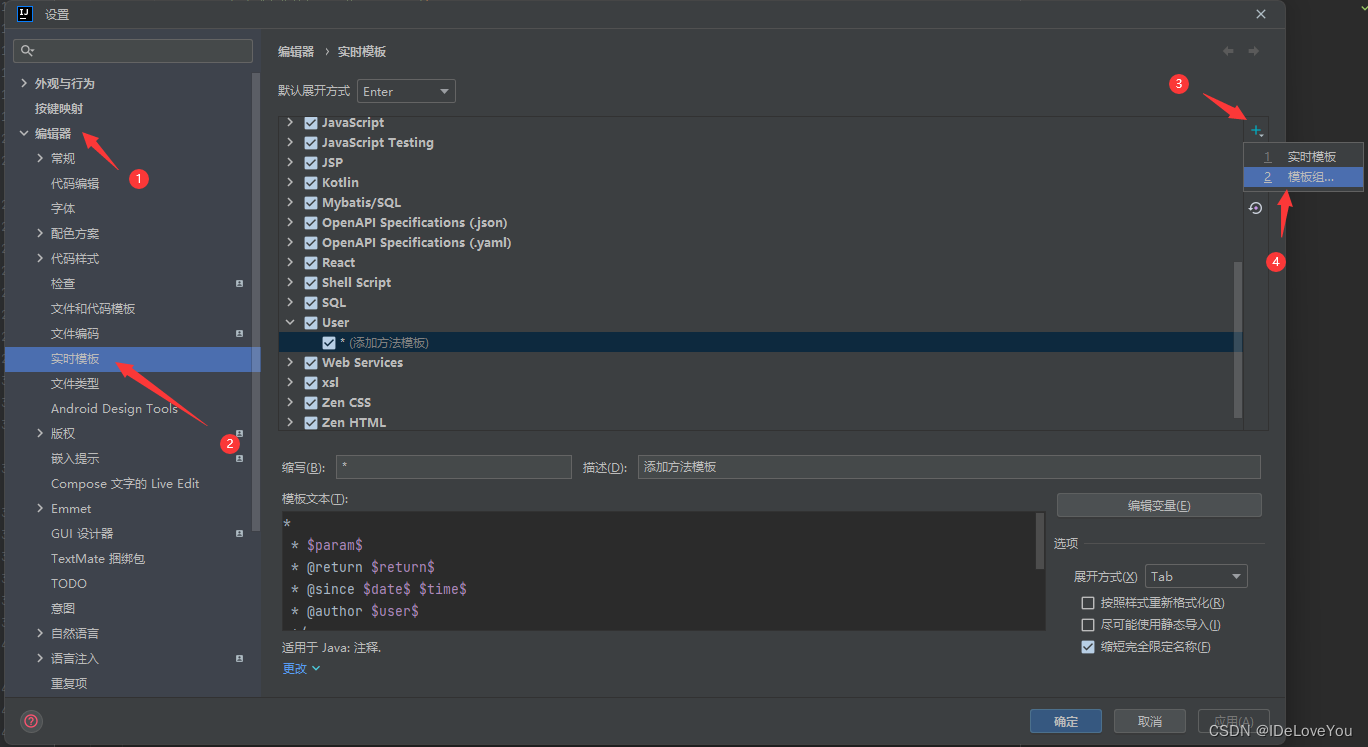Uncheck the Kotlin template group
Image resolution: width=1368 pixels, height=747 pixels.
[x=311, y=182]
